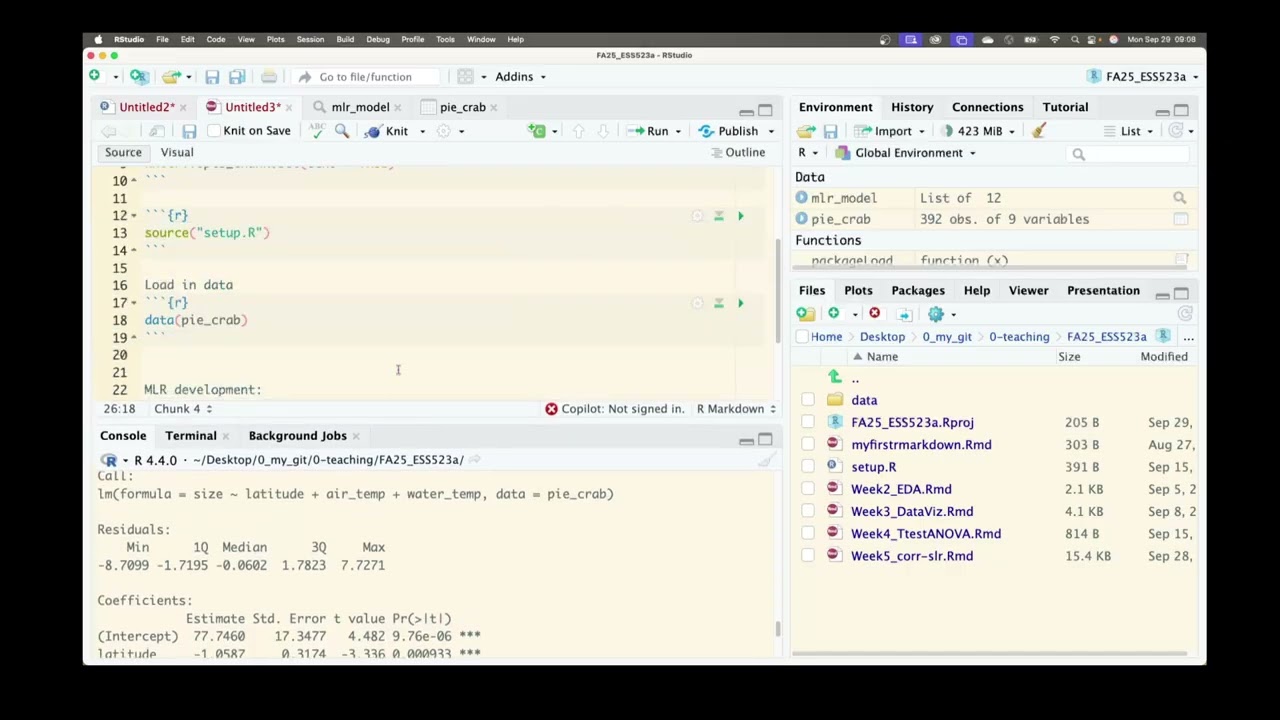Run spell check (ABC) in editor
This screenshot has width=1280, height=720.
click(x=317, y=131)
